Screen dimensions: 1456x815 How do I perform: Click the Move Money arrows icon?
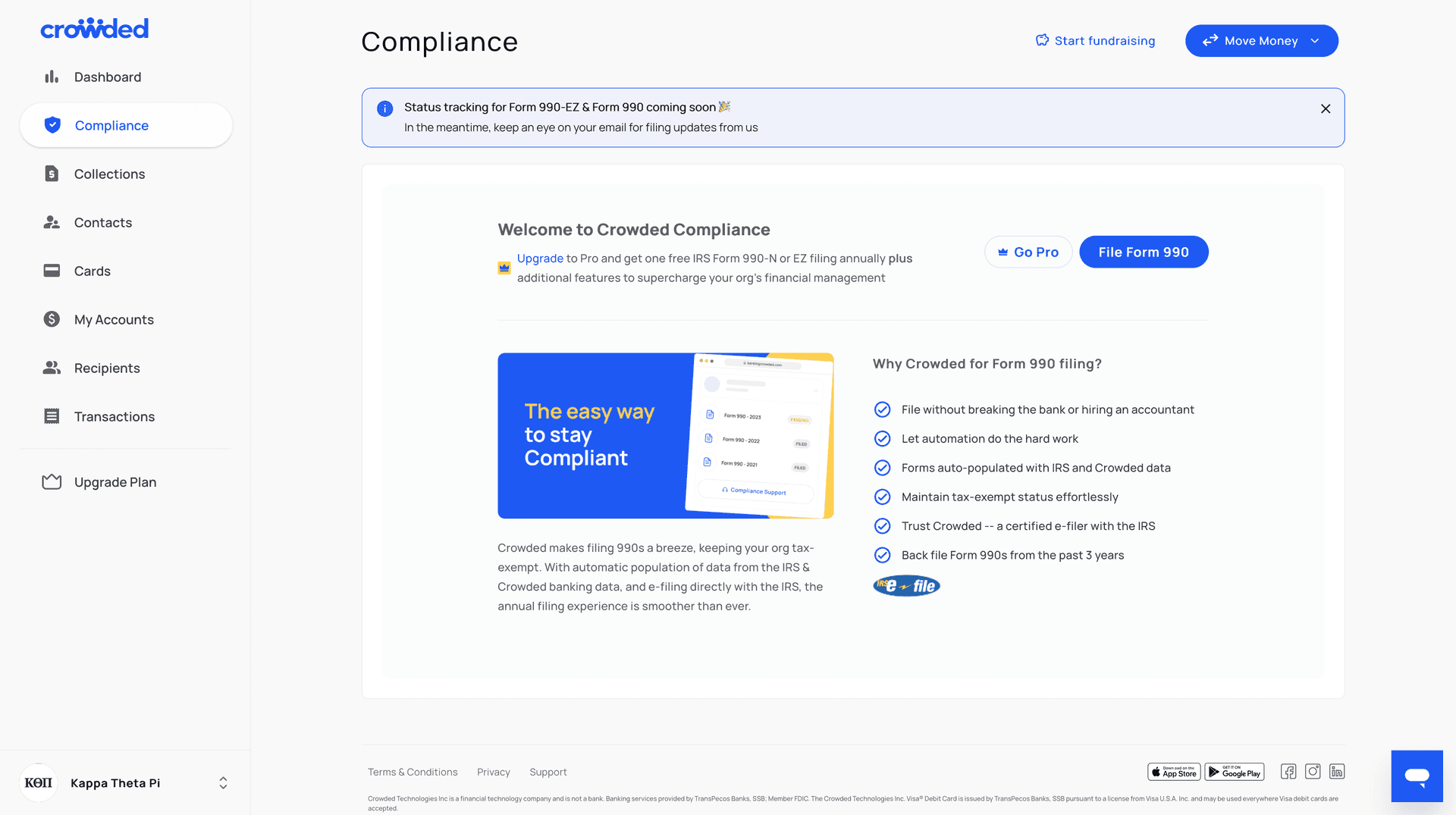click(1210, 41)
